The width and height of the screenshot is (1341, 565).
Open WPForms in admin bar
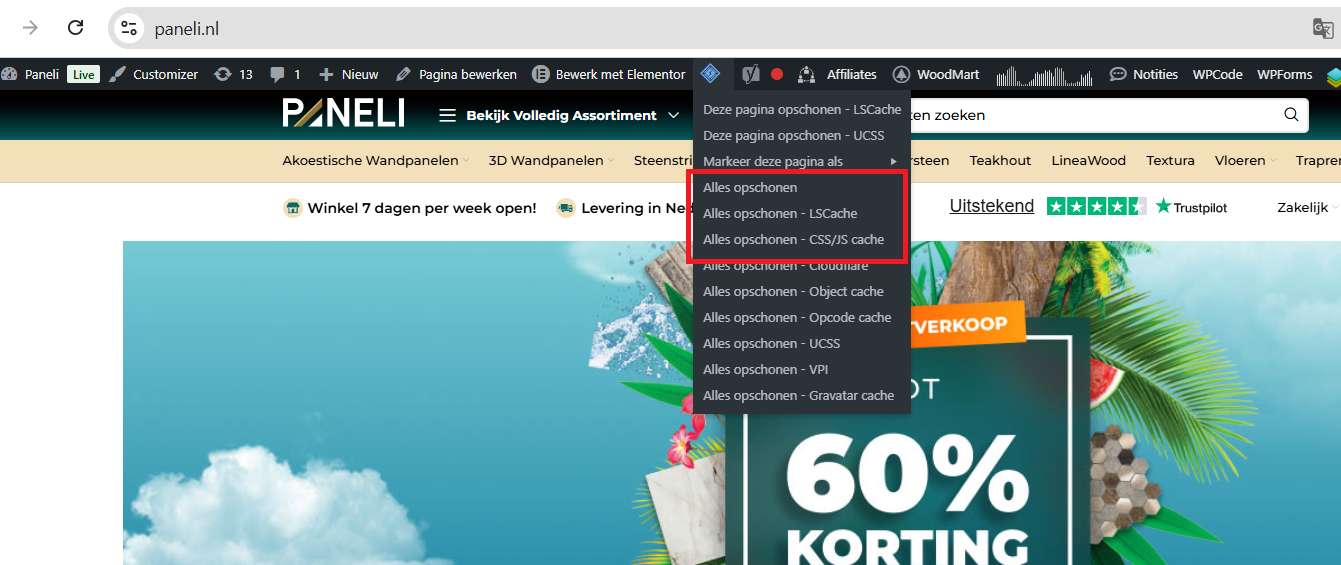coord(1284,74)
